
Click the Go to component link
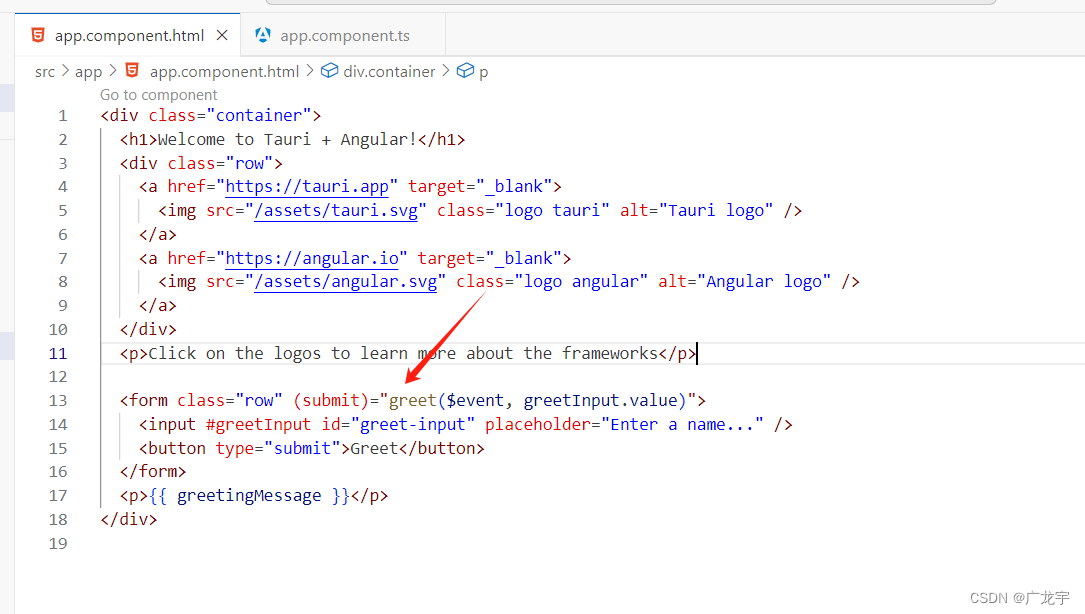tap(159, 95)
